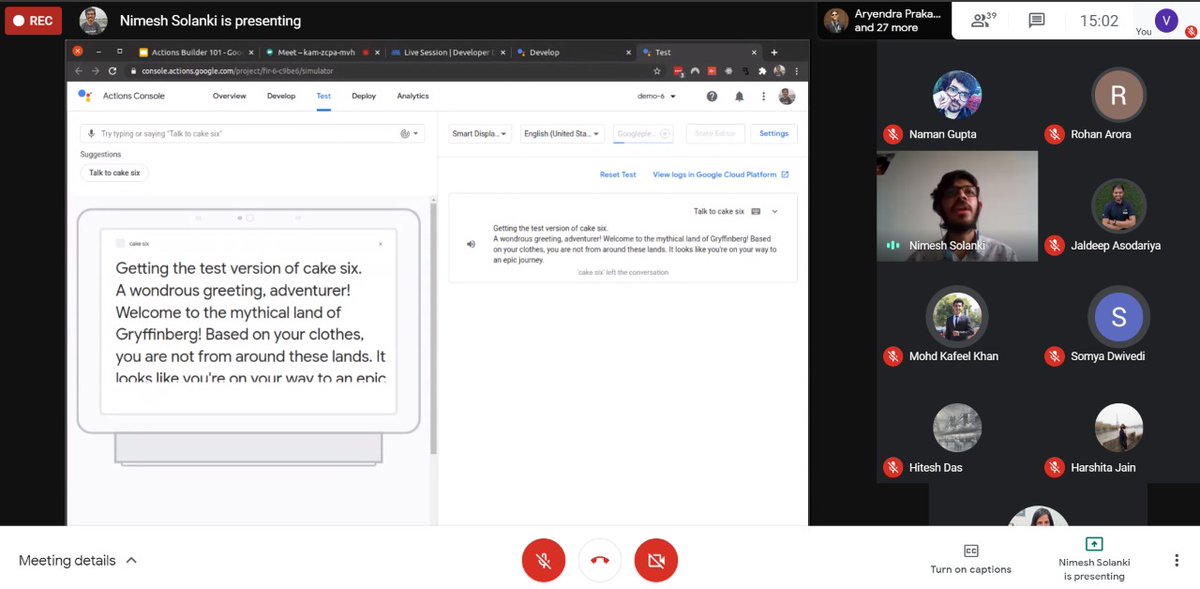Open the chat panel icon in Meet
Viewport: 1200px width, 589px height.
click(1039, 19)
